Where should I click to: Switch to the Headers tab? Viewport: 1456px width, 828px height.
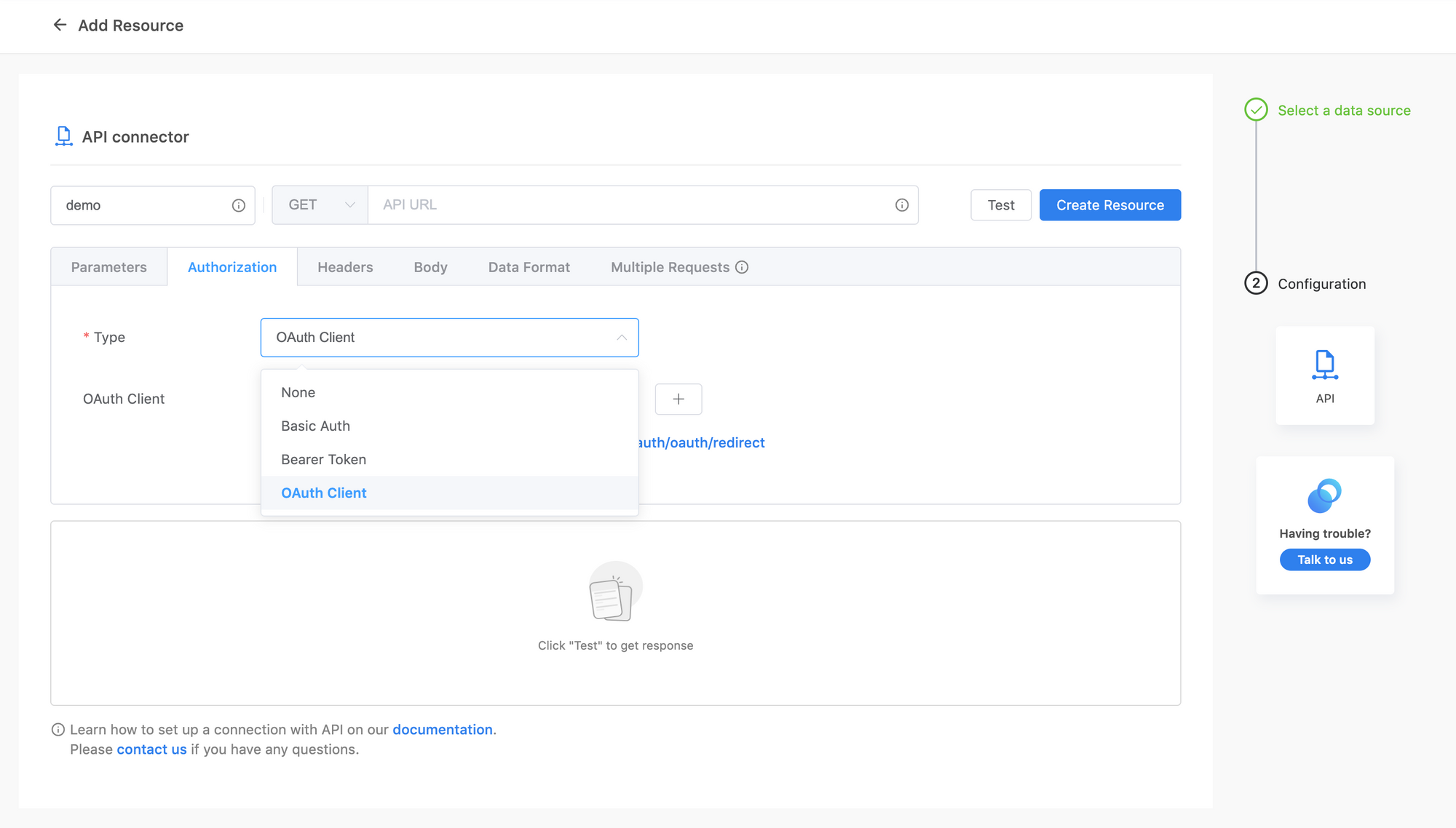tap(345, 267)
